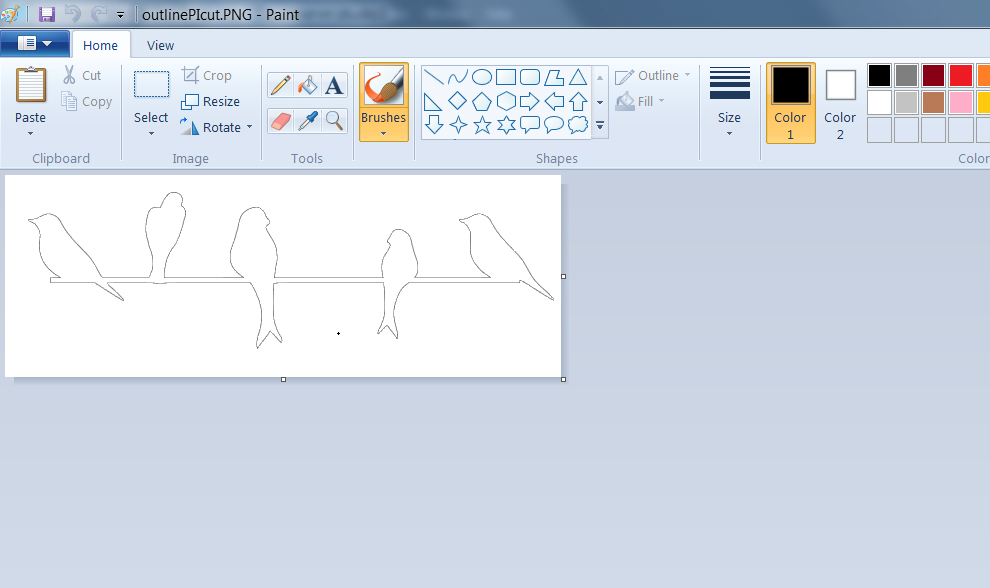Viewport: 990px width, 588px height.
Task: Select the Eraser tool
Action: [280, 121]
